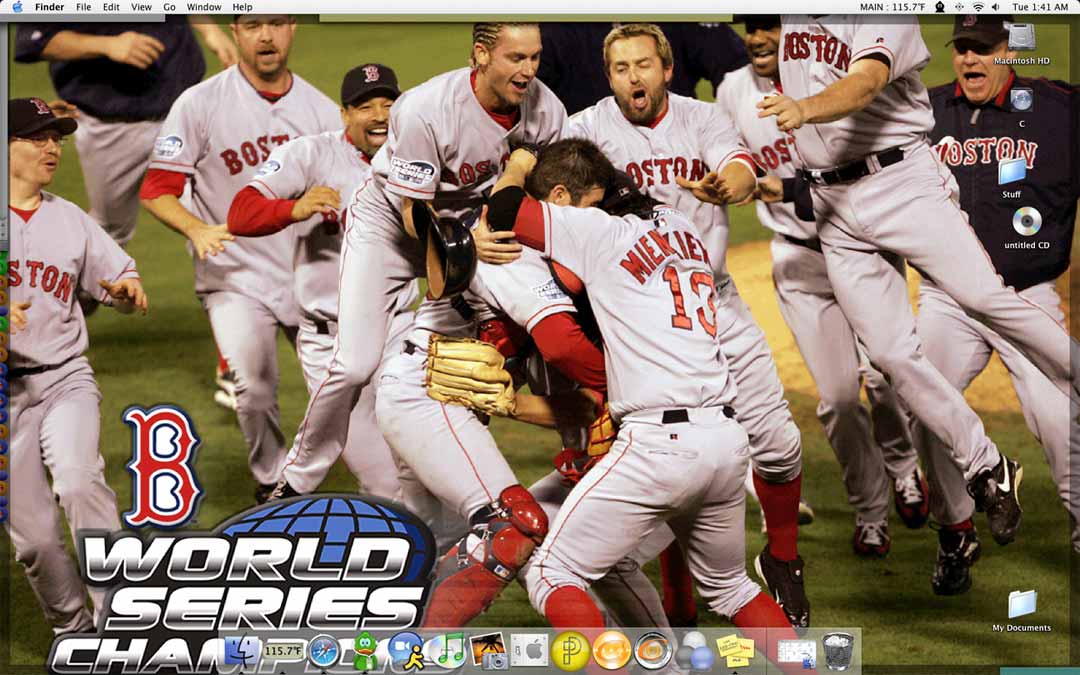Click the 115.7°F temperature Dock item
Screen dimensions: 1080x675
point(284,651)
